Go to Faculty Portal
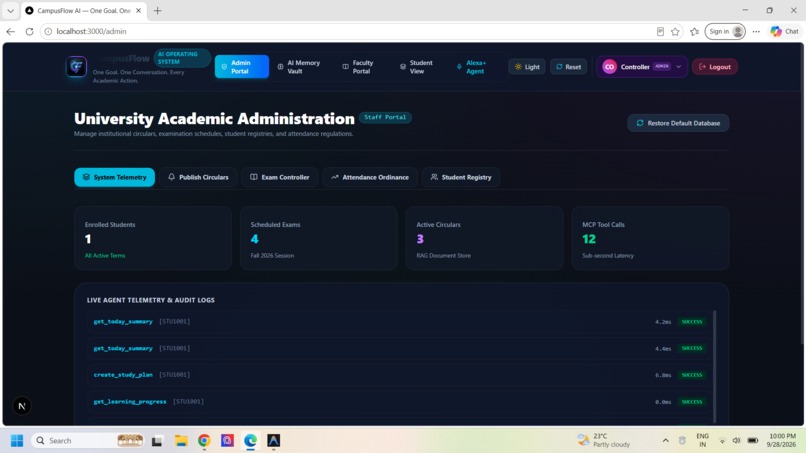This screenshot has height=453, width=806. tap(359, 67)
